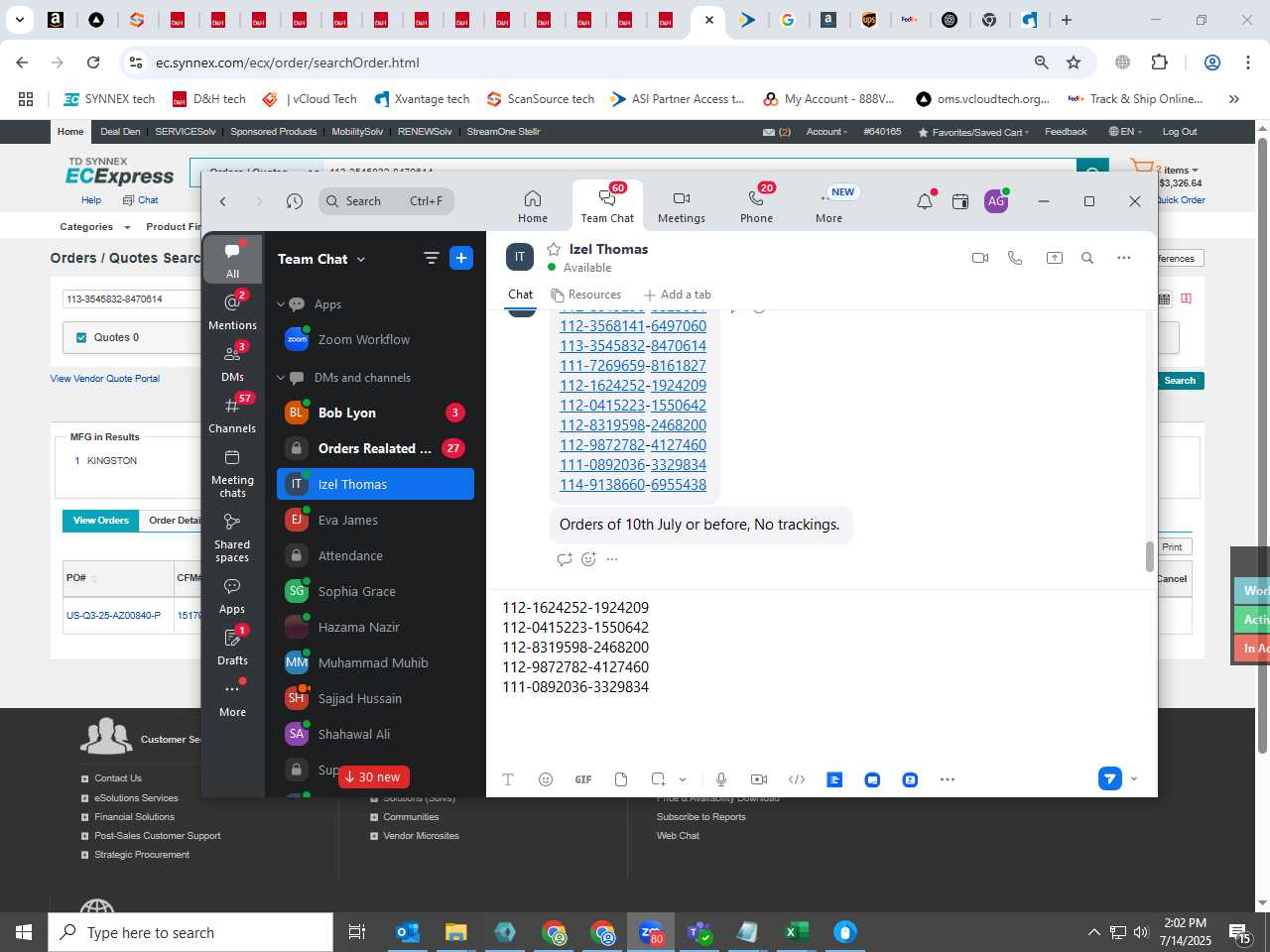This screenshot has height=952, width=1270.
Task: Expand the Team Chat title dropdown
Action: pos(361,259)
